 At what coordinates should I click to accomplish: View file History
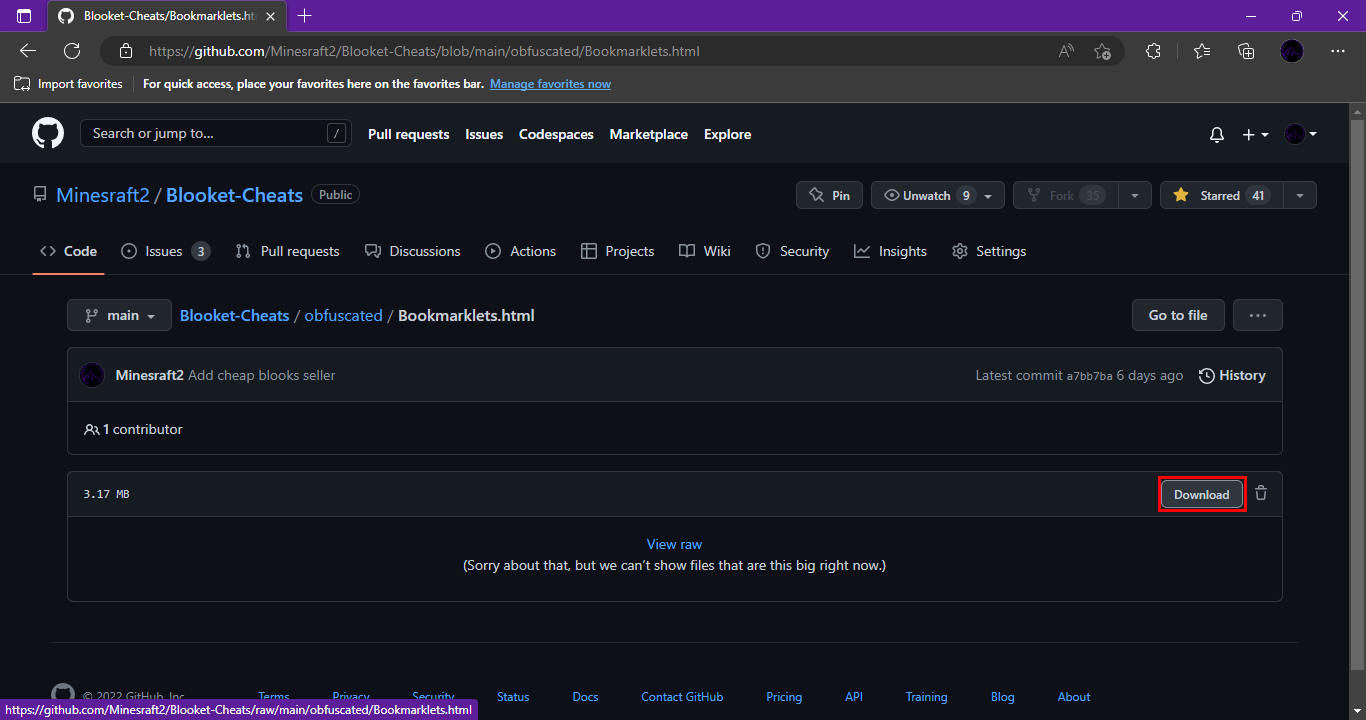(1232, 375)
